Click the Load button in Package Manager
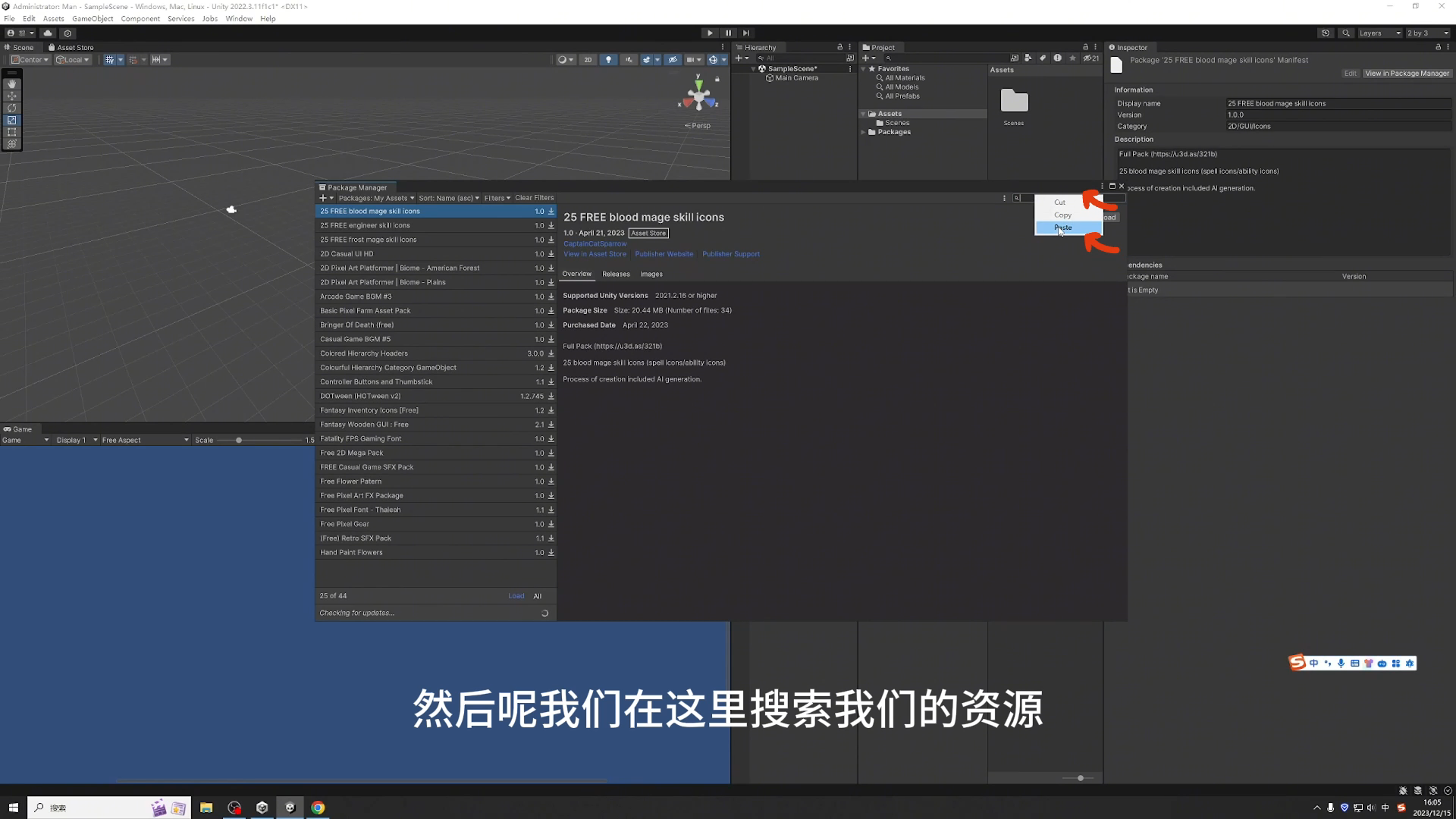This screenshot has height=819, width=1456. pos(516,596)
